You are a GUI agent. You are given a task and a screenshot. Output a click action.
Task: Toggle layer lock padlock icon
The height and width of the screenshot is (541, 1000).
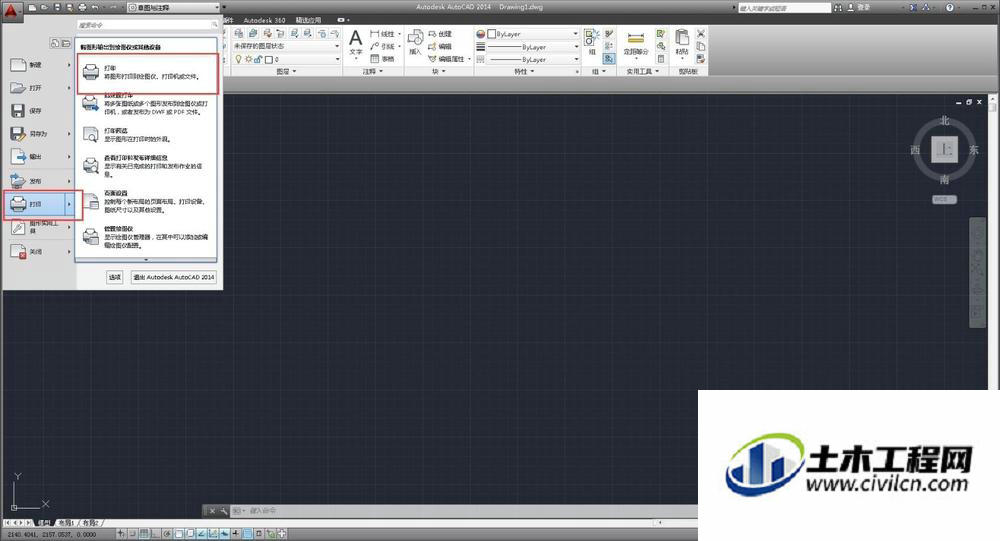click(258, 59)
